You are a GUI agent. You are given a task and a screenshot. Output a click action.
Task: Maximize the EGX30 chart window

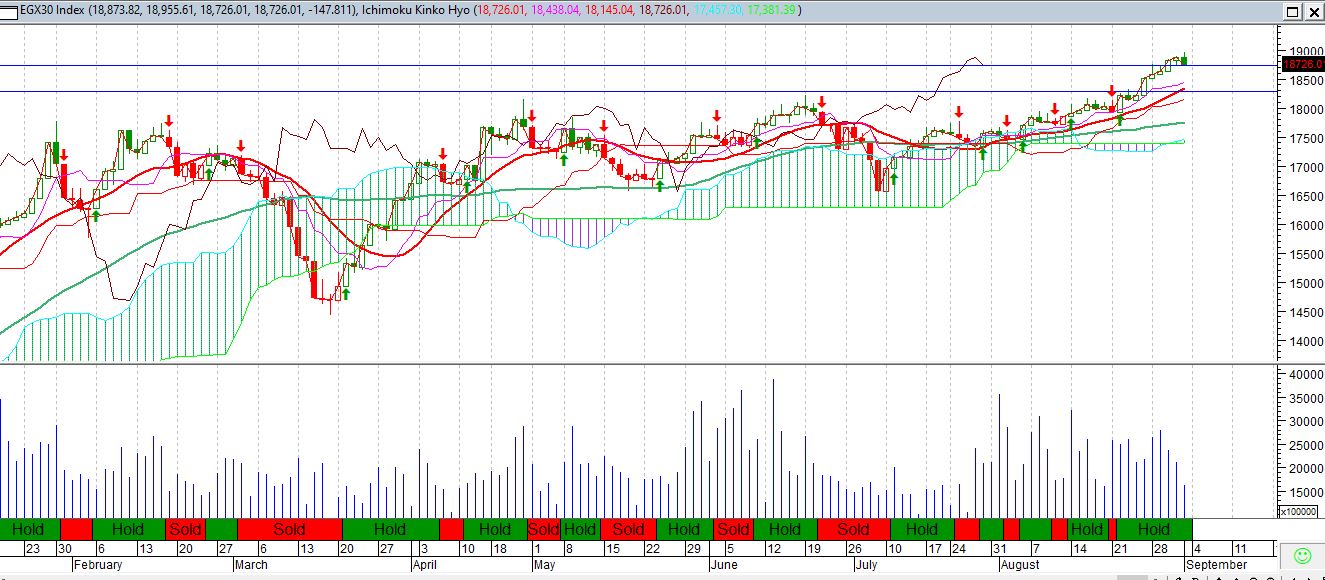point(1292,12)
